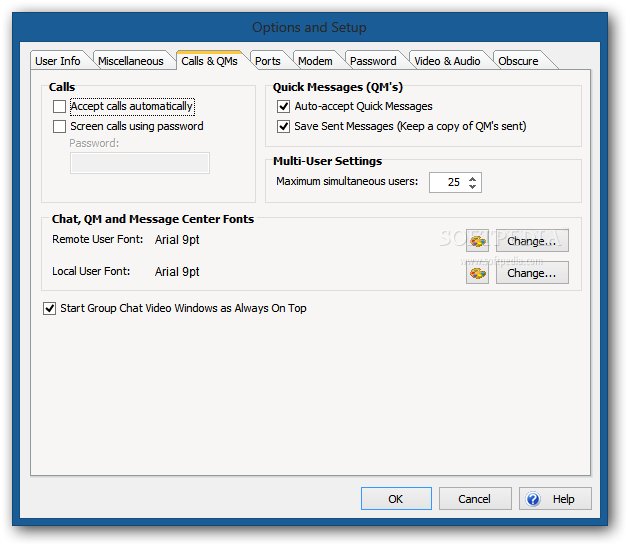Go to the Password tab
The width and height of the screenshot is (628, 546).
click(x=373, y=61)
